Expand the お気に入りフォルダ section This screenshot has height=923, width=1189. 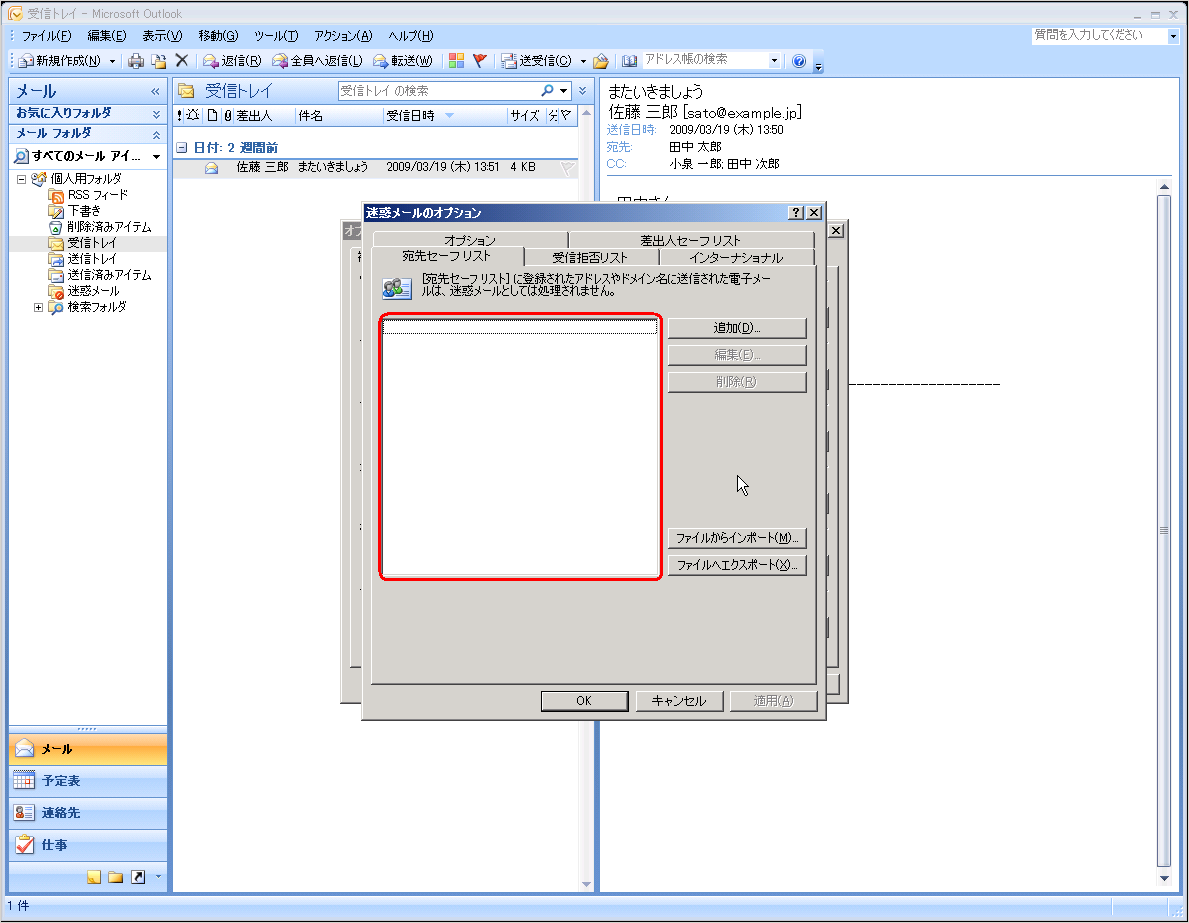(x=156, y=114)
